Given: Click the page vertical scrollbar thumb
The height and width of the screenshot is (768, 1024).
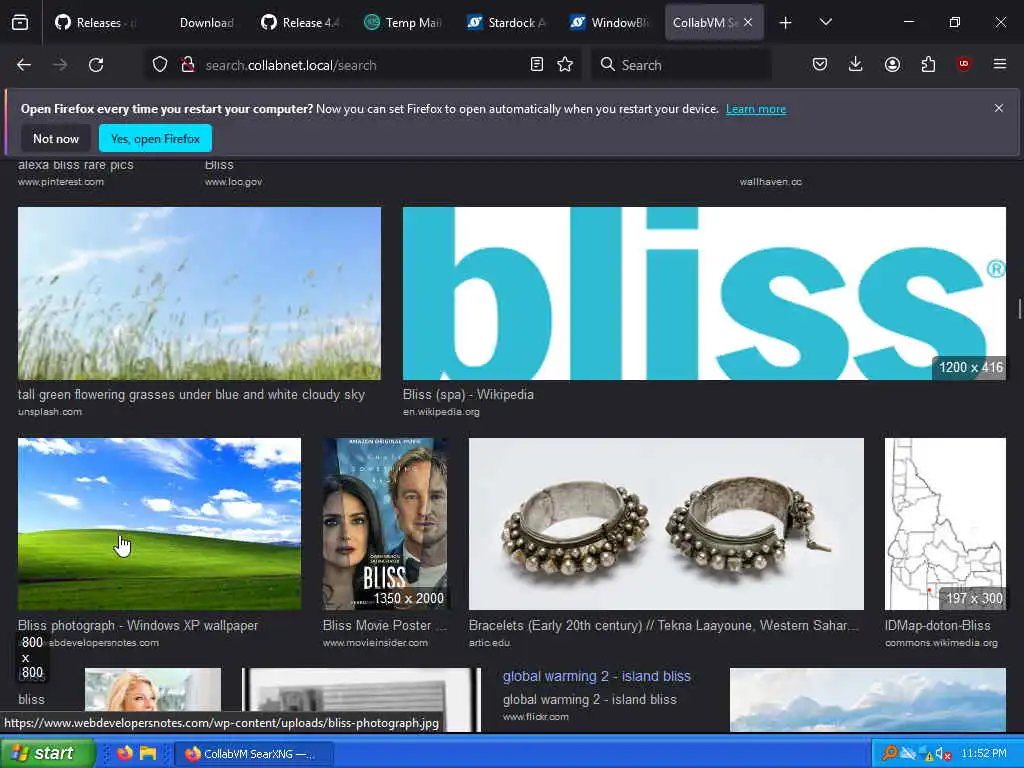Looking at the screenshot, I should pyautogui.click(x=1019, y=308).
